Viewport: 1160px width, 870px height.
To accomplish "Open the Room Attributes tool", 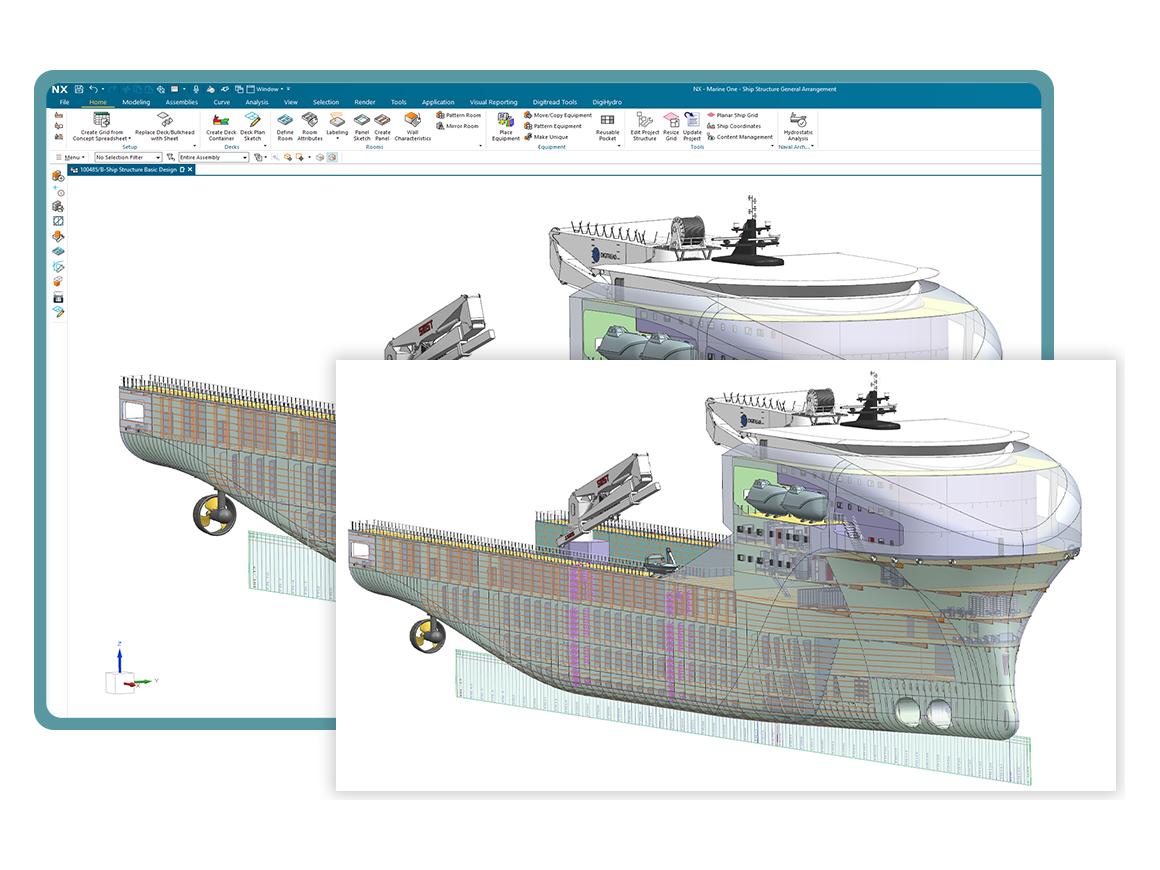I will click(310, 127).
